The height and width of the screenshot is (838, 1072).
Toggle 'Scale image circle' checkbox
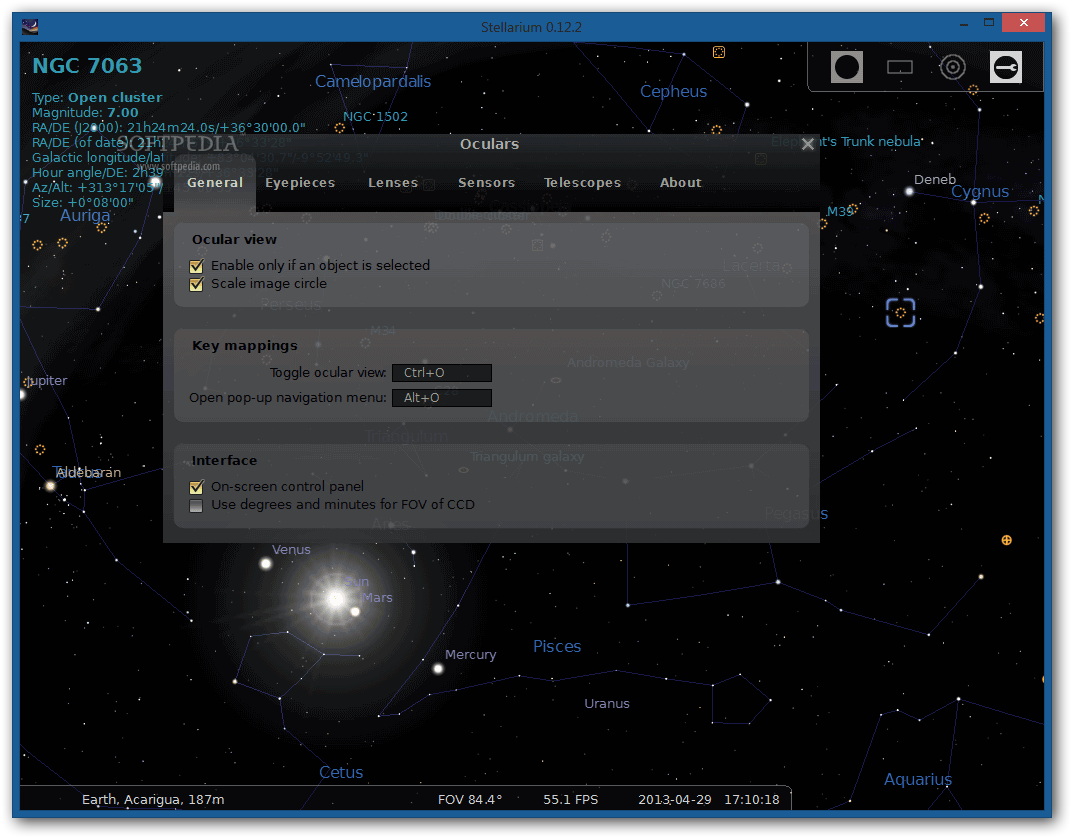pyautogui.click(x=196, y=284)
